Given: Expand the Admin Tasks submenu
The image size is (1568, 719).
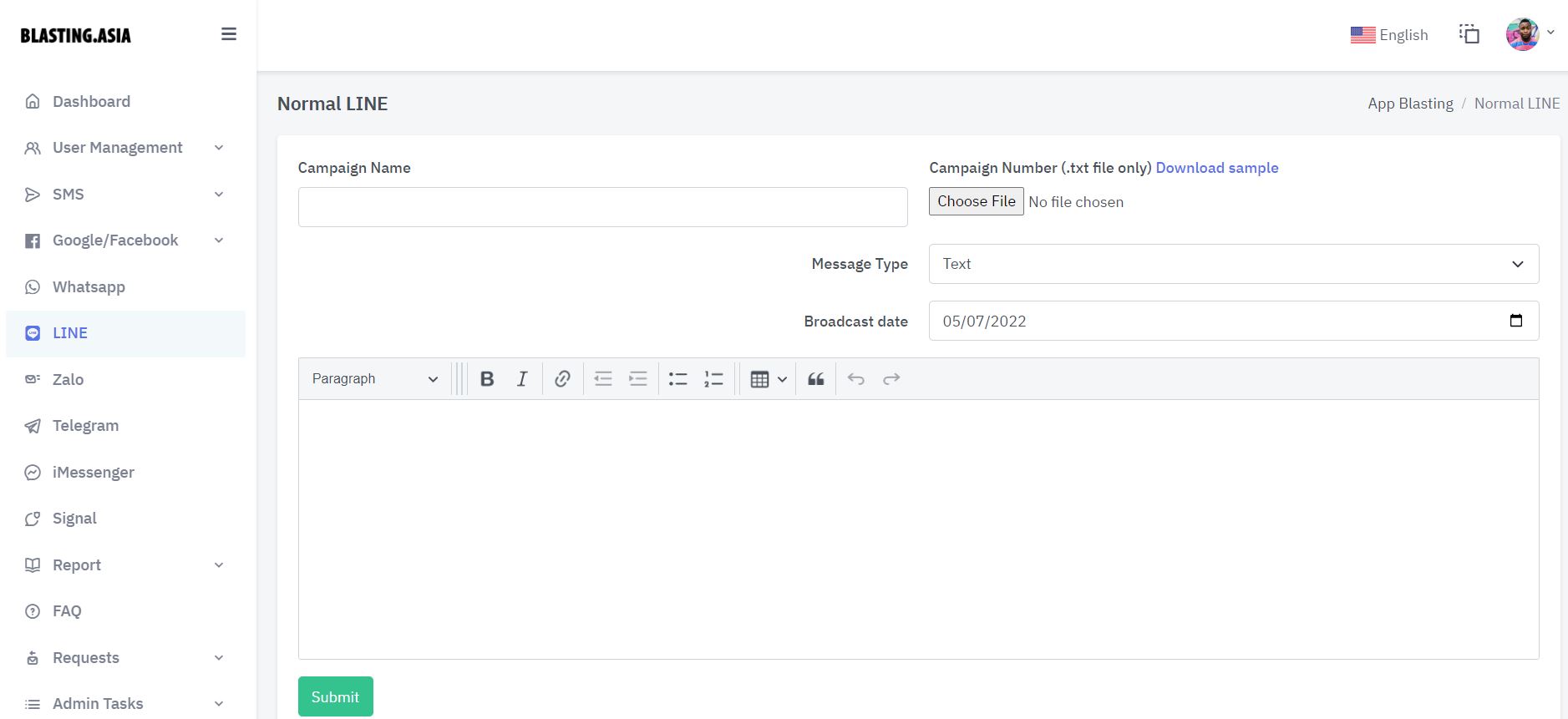Looking at the screenshot, I should click(219, 704).
